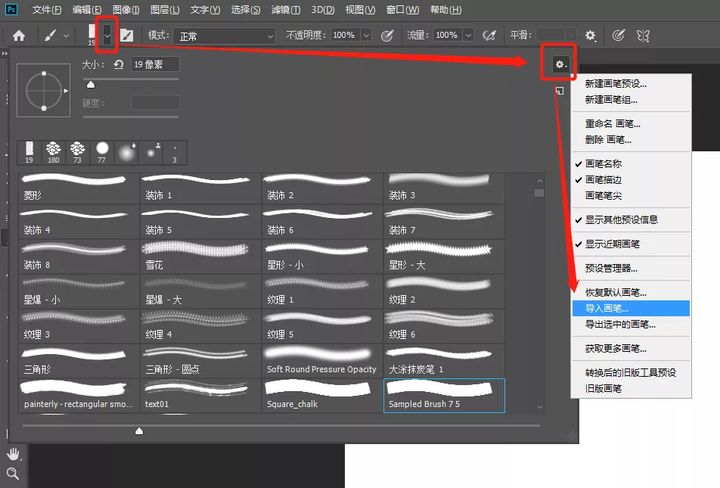Image resolution: width=720 pixels, height=488 pixels.
Task: Open the 图层(L) menu
Action: [165, 10]
